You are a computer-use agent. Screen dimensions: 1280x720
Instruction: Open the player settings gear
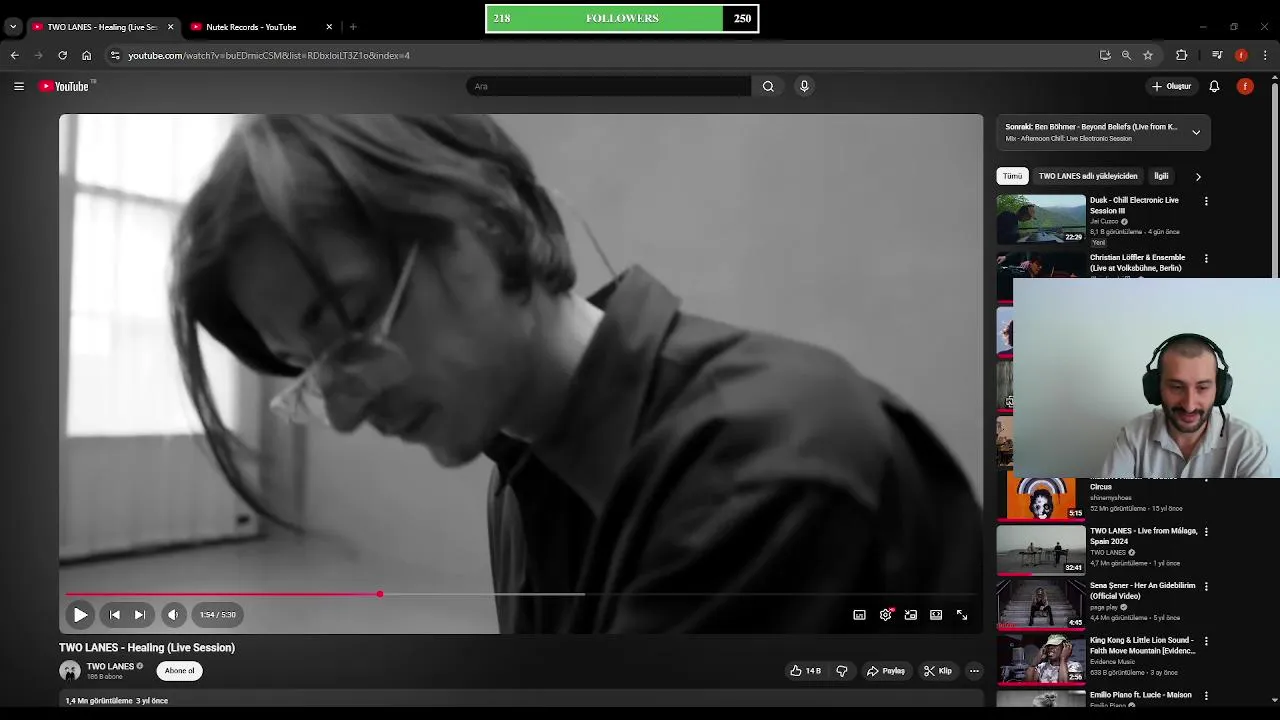[x=885, y=615]
